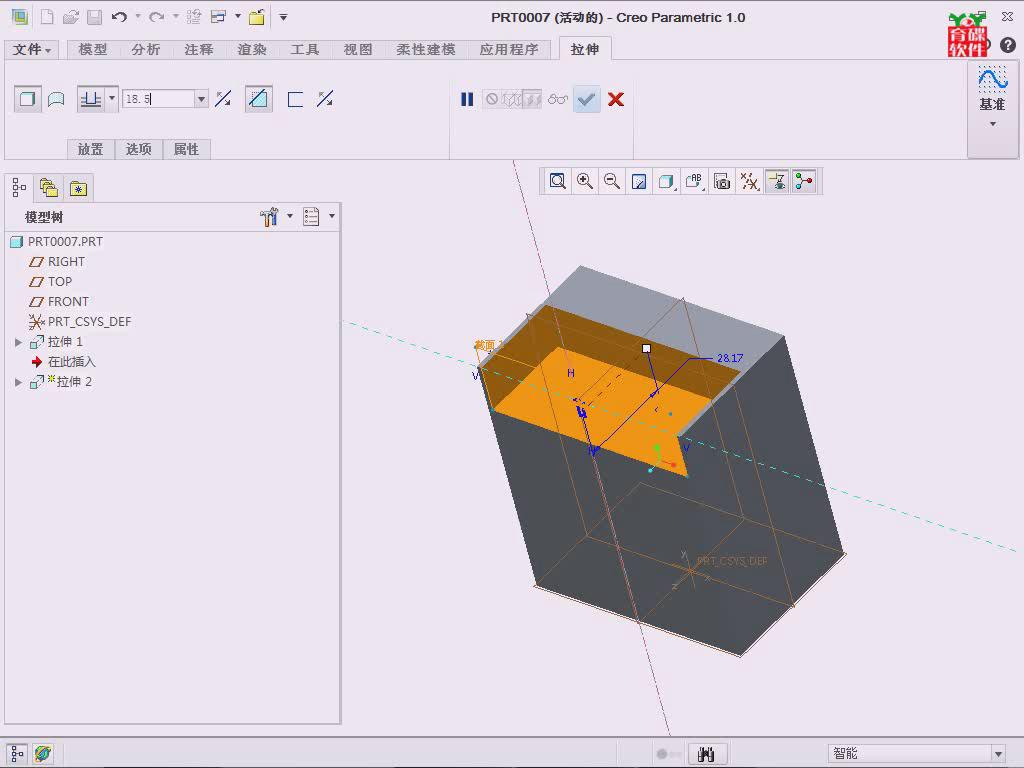Toggle thicken sketch option
The image size is (1024, 768).
[295, 99]
